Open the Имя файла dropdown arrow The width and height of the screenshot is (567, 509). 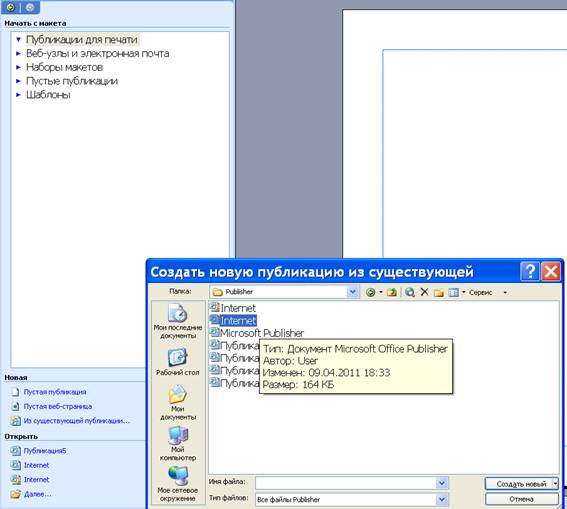coord(442,483)
